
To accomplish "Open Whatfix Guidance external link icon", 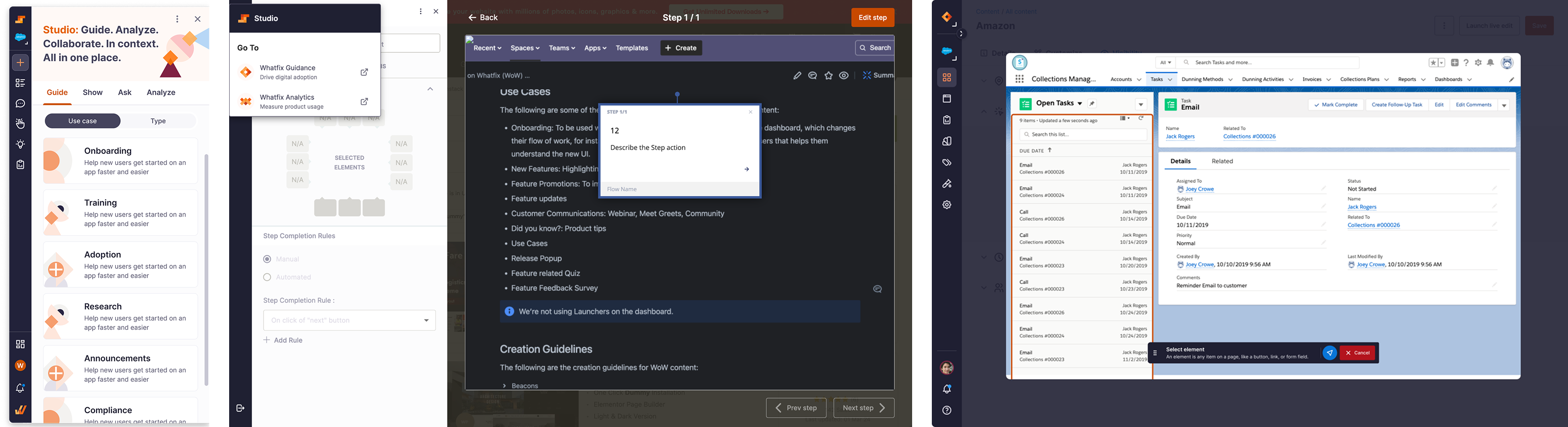I will point(364,72).
